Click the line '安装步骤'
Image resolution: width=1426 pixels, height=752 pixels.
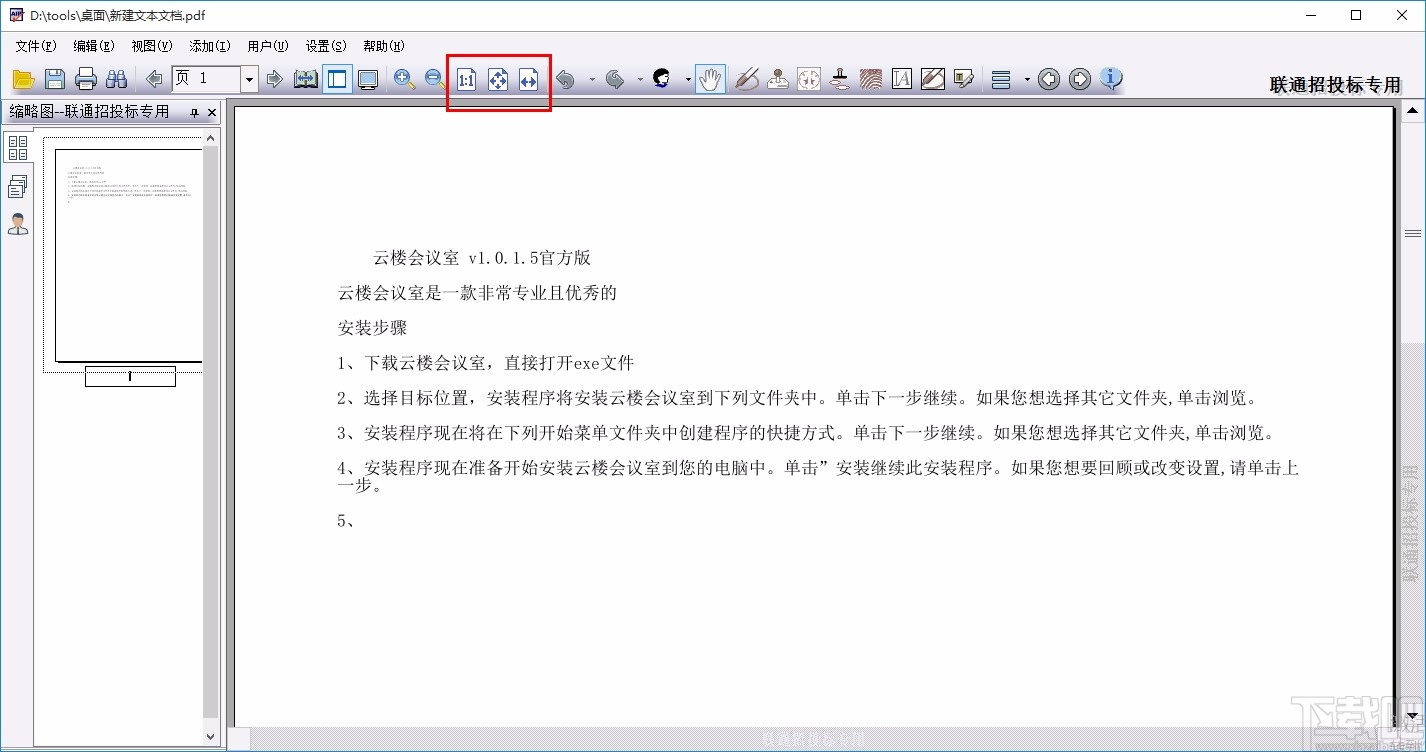[x=372, y=328]
